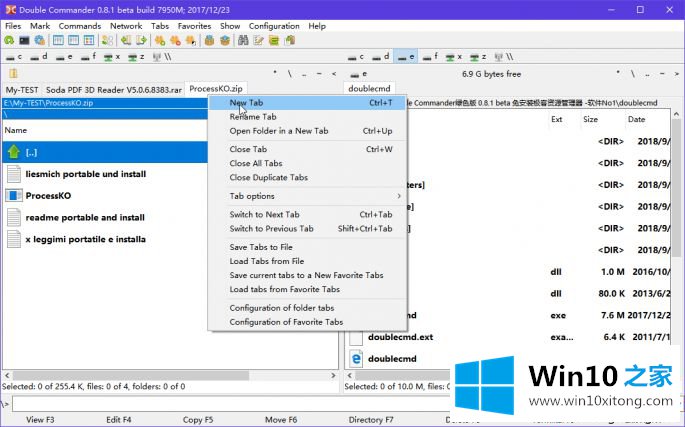Click the copy filenames clipboard icon
685x427 pixels.
(x=290, y=41)
